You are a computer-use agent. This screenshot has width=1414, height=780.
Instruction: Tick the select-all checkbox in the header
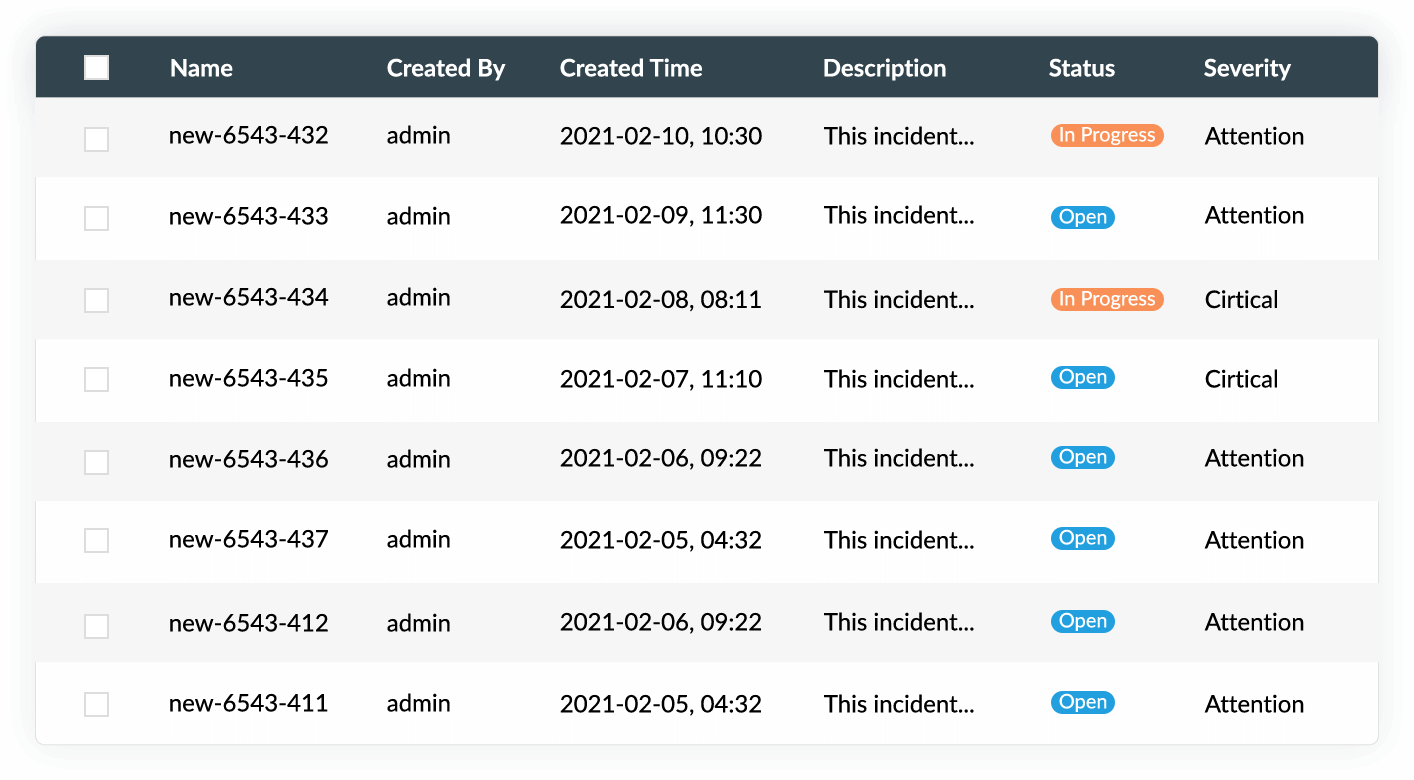pos(97,68)
